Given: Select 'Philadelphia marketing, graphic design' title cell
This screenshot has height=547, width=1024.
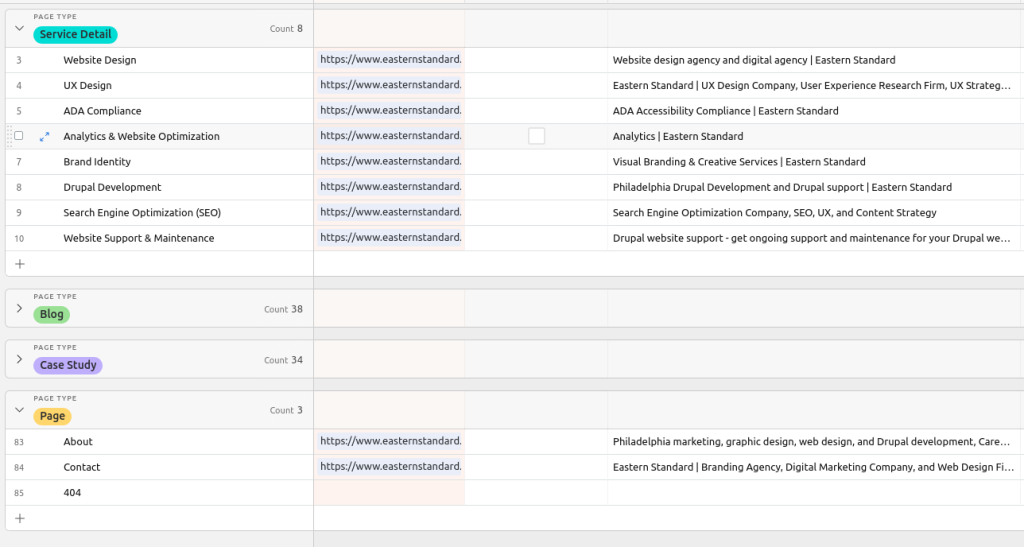Looking at the screenshot, I should click(x=815, y=442).
